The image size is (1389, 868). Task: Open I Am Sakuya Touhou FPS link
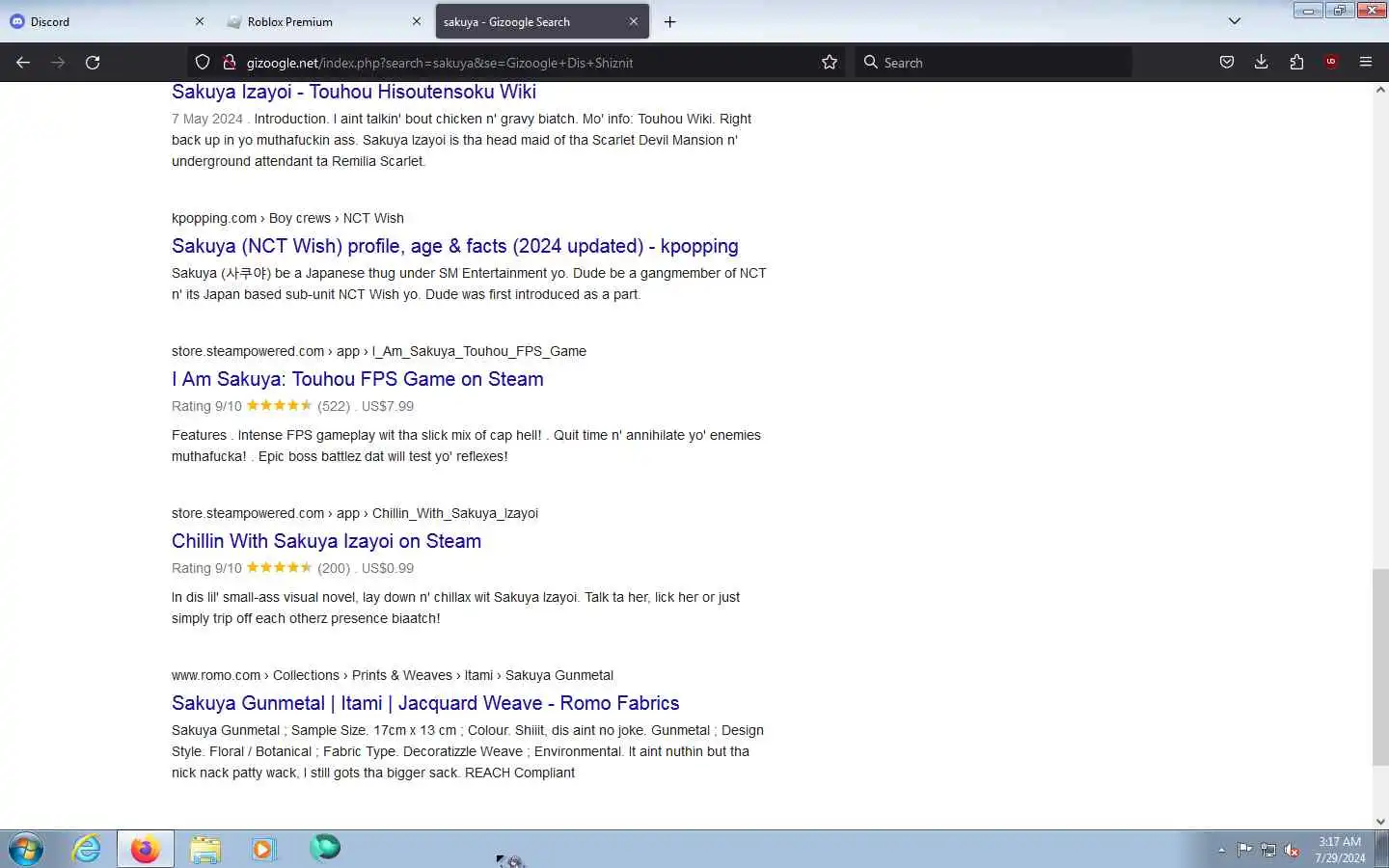tap(358, 379)
